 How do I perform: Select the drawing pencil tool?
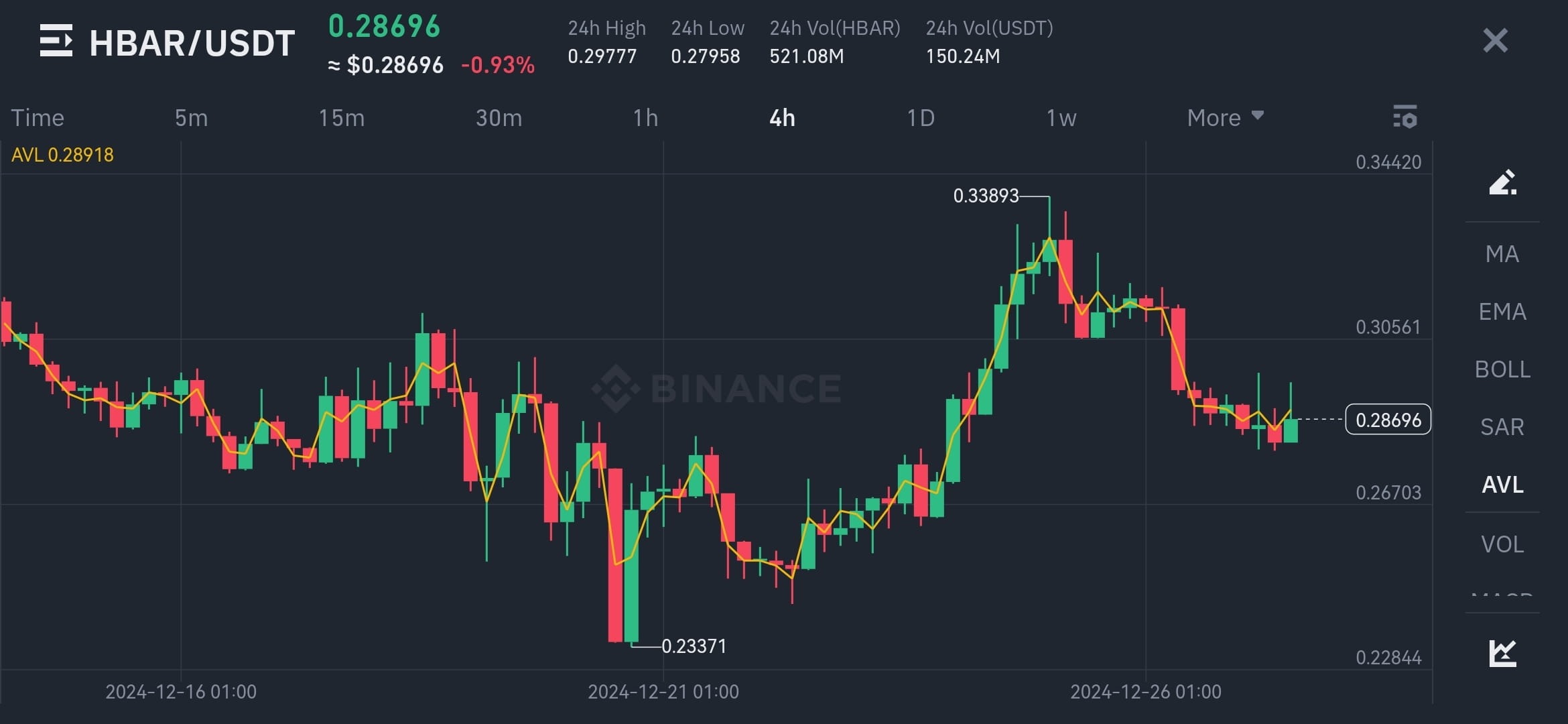tap(1502, 182)
